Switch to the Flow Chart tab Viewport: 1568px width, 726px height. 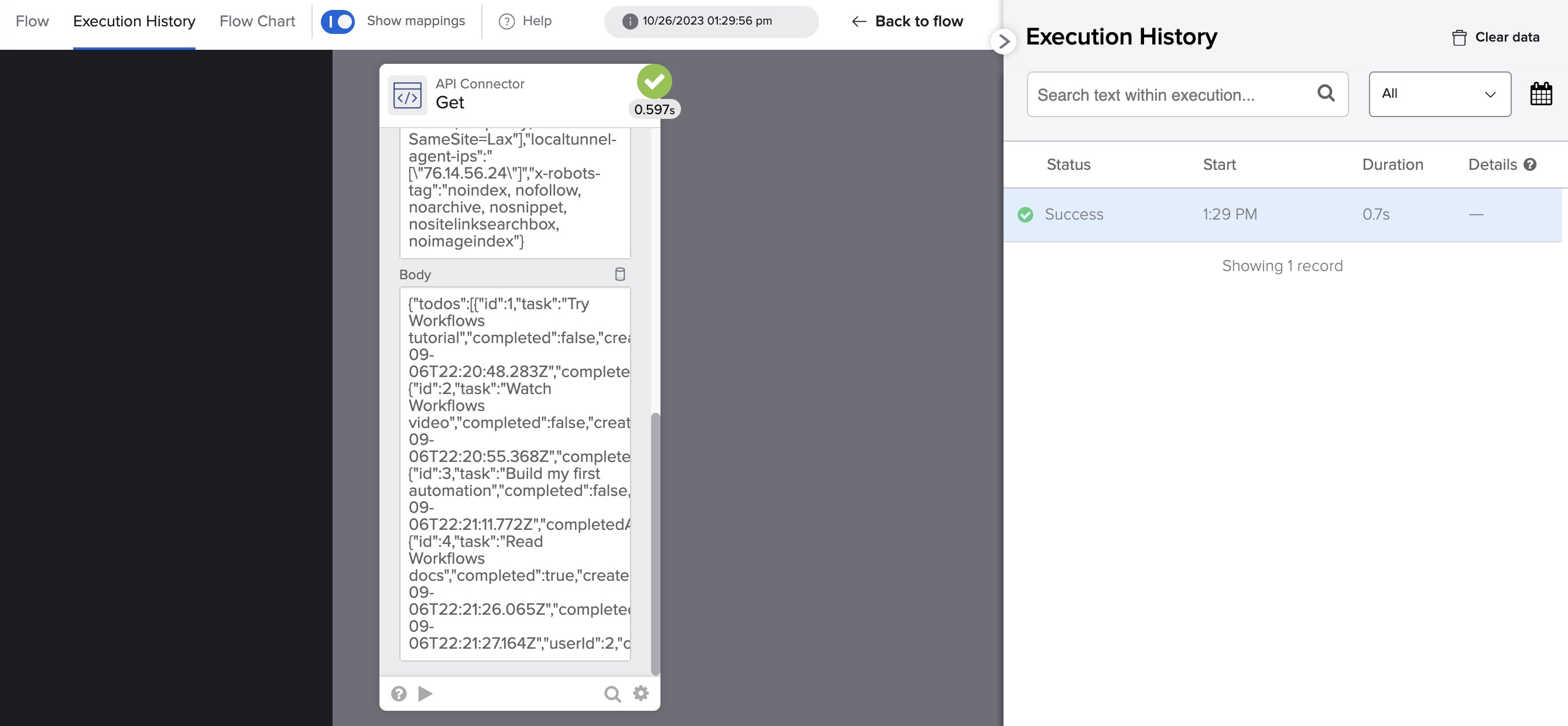coord(257,21)
